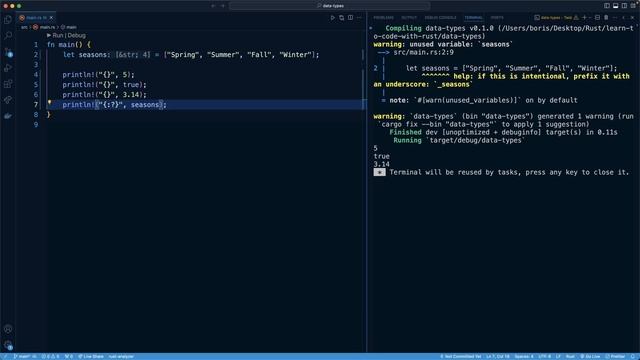Switch to the Problems panel tab
Image resolution: width=640 pixels, height=360 pixels.
(x=384, y=18)
